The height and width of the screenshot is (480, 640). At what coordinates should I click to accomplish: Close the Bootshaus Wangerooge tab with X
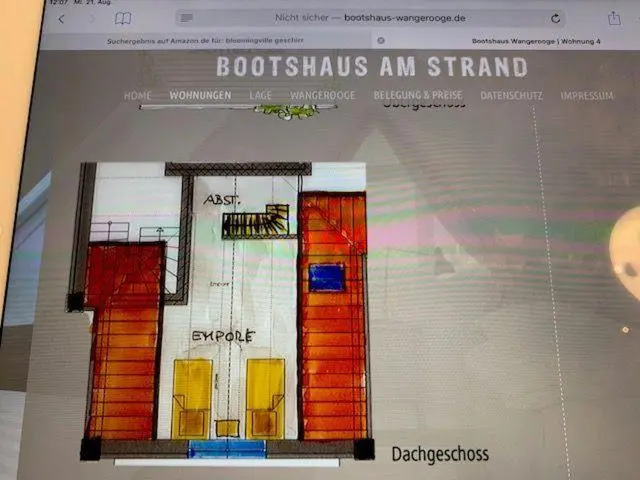[379, 40]
